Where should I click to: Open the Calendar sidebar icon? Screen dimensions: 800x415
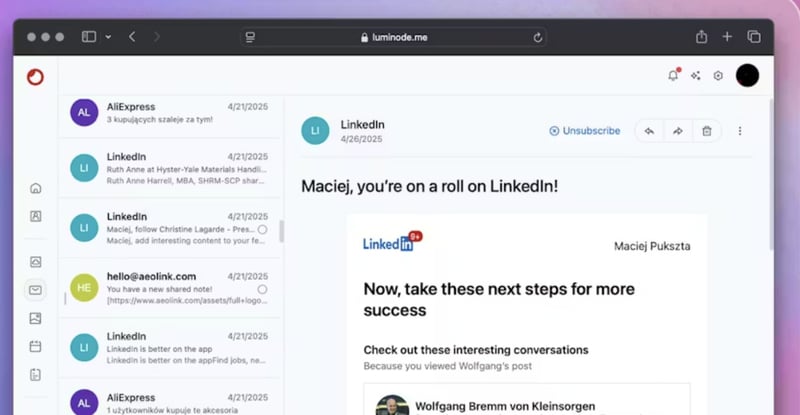point(36,346)
